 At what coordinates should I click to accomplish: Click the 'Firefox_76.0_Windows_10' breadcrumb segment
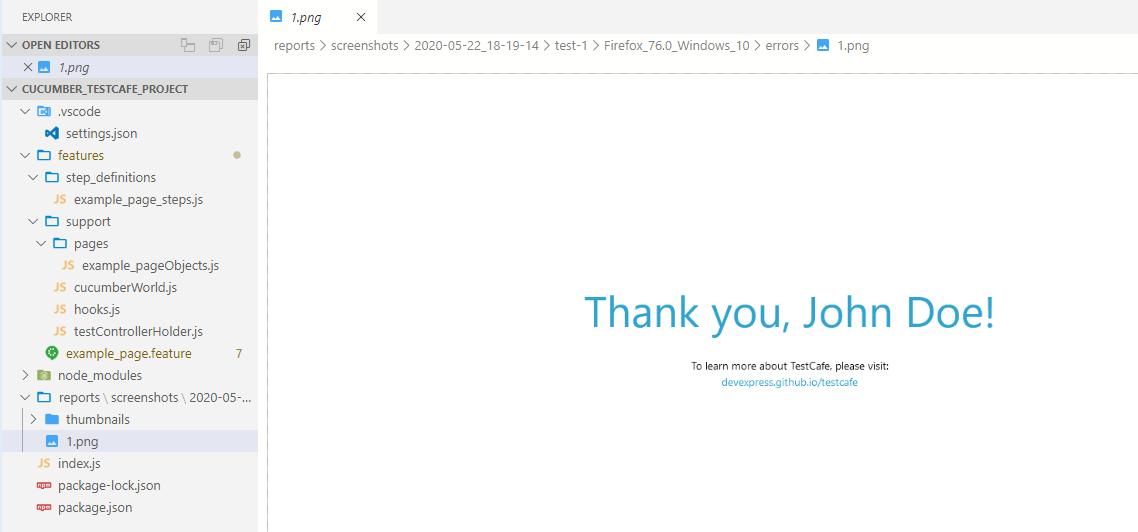coord(676,45)
